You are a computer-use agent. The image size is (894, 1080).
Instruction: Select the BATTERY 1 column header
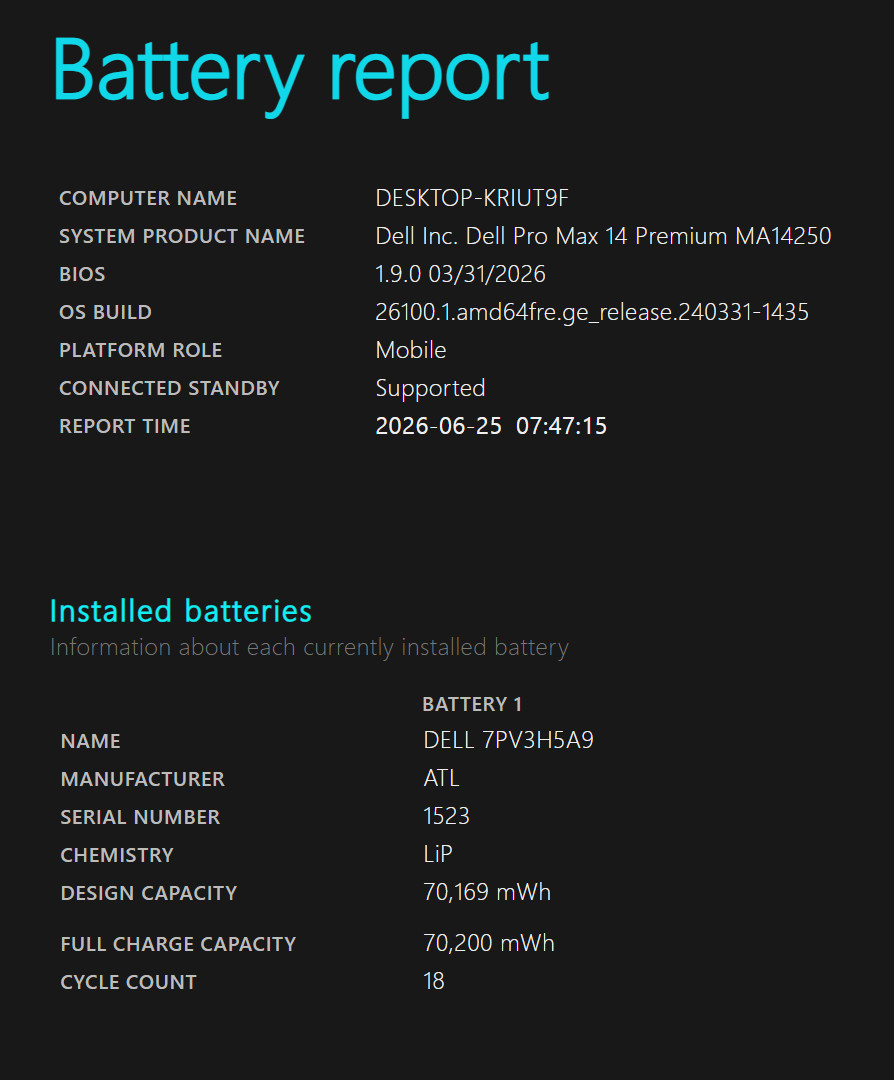click(472, 704)
